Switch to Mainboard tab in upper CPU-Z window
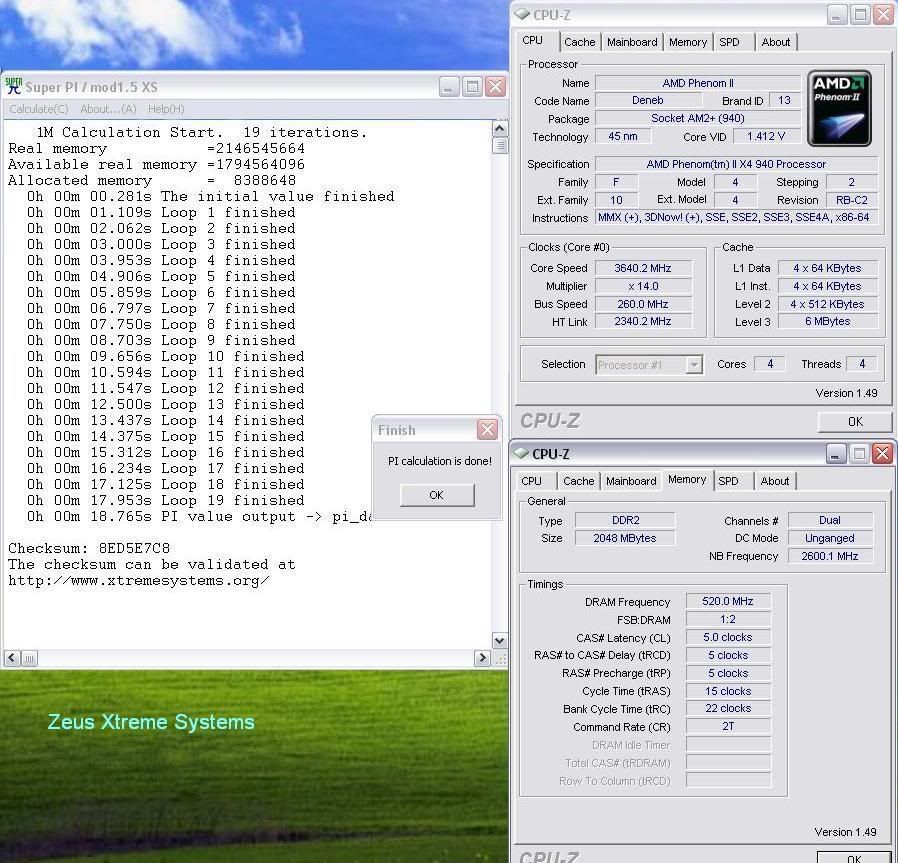Image resolution: width=898 pixels, height=863 pixels. [632, 42]
